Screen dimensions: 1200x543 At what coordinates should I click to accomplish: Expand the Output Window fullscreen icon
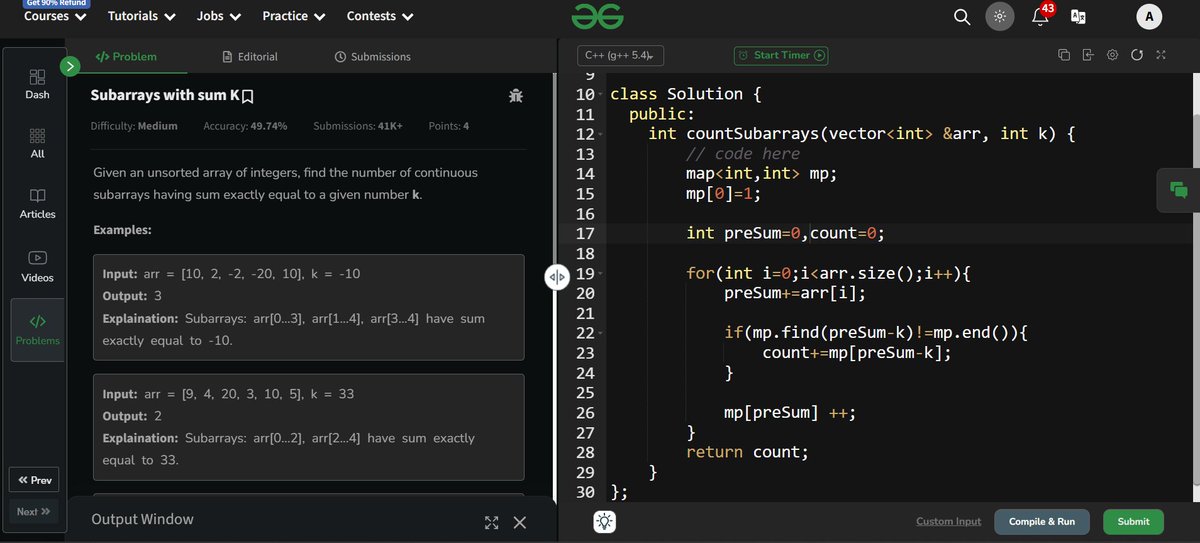[491, 523]
